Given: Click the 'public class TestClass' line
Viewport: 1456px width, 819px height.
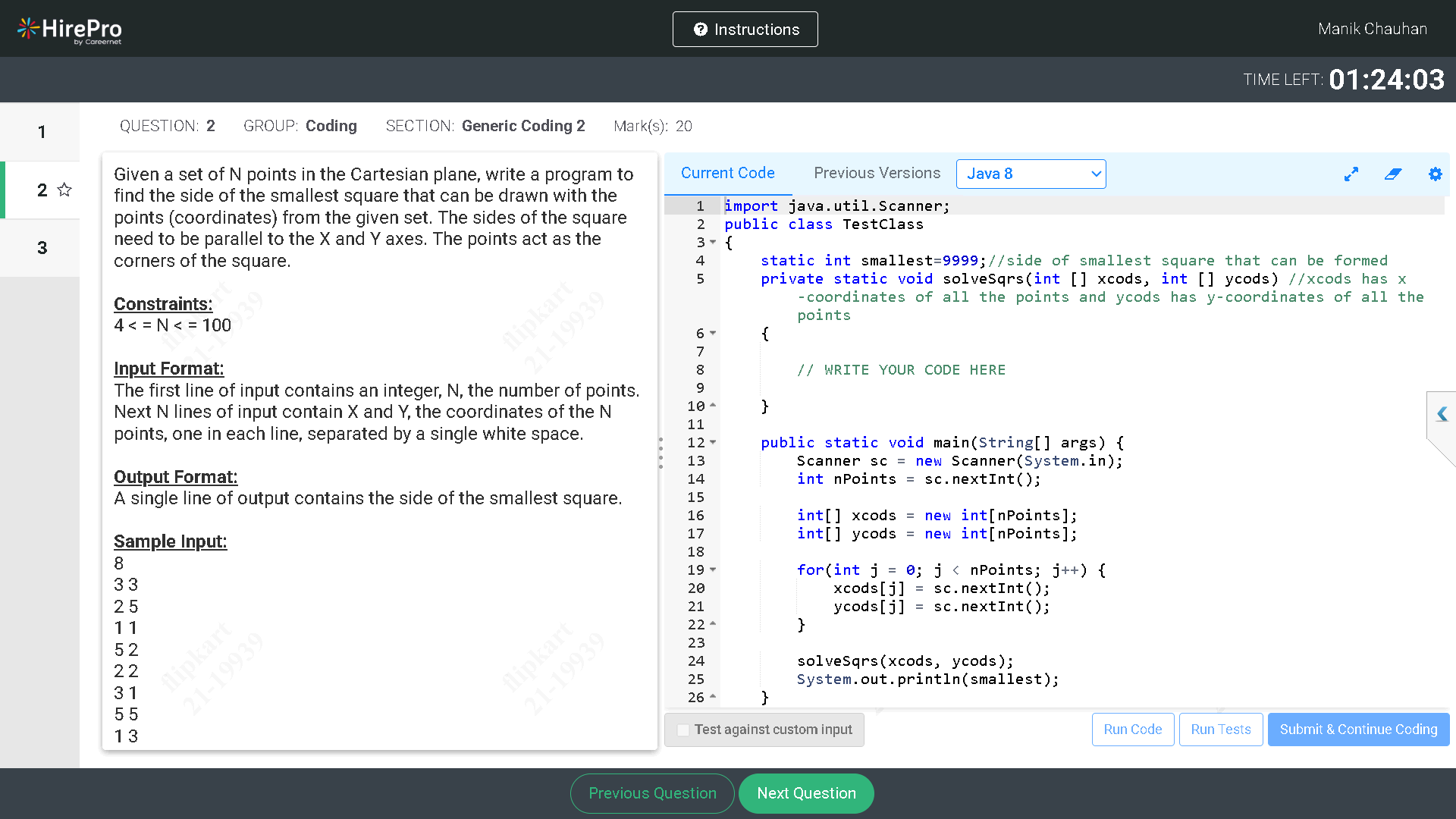Looking at the screenshot, I should pyautogui.click(x=824, y=224).
